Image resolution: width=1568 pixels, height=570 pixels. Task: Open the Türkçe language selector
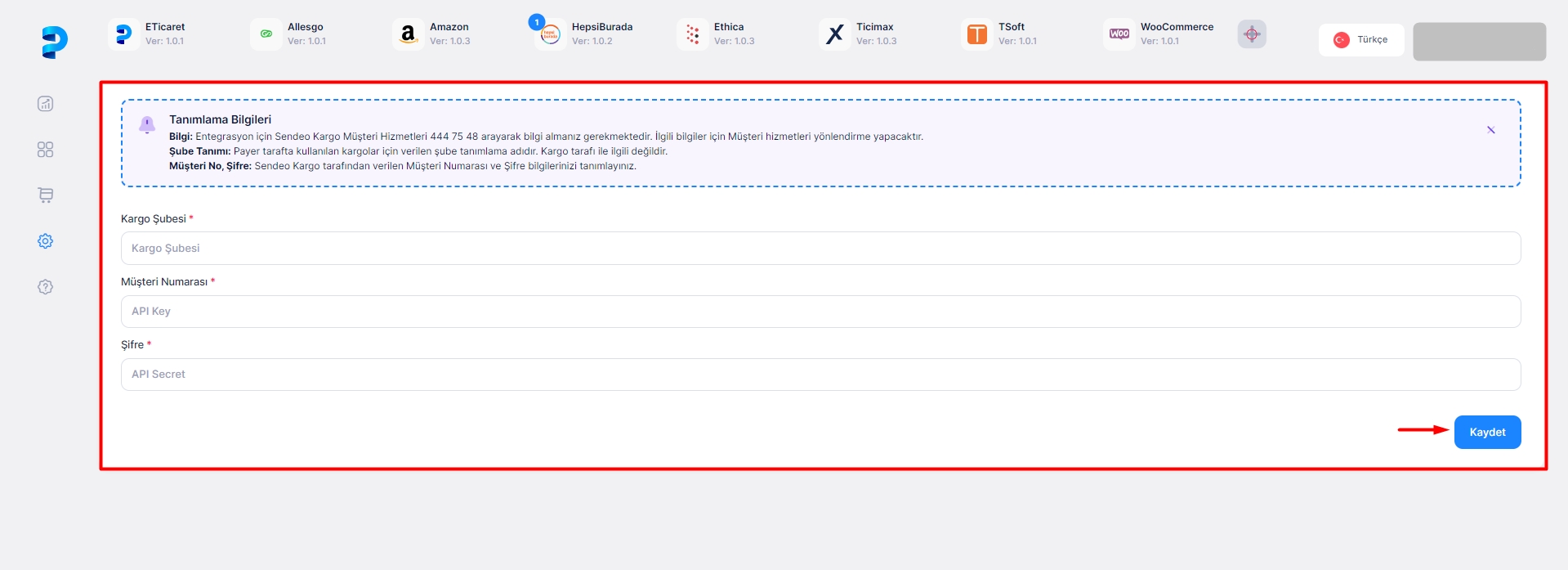click(x=1360, y=40)
